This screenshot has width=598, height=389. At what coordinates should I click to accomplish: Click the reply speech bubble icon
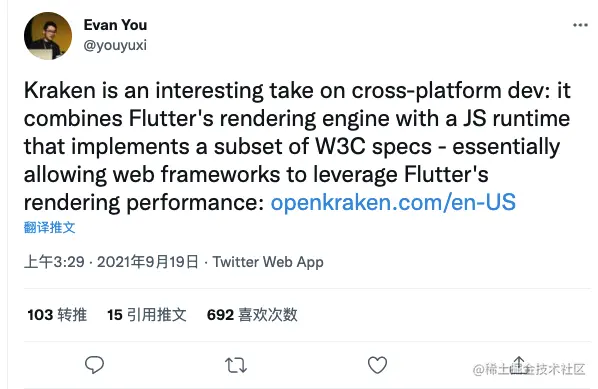point(94,365)
